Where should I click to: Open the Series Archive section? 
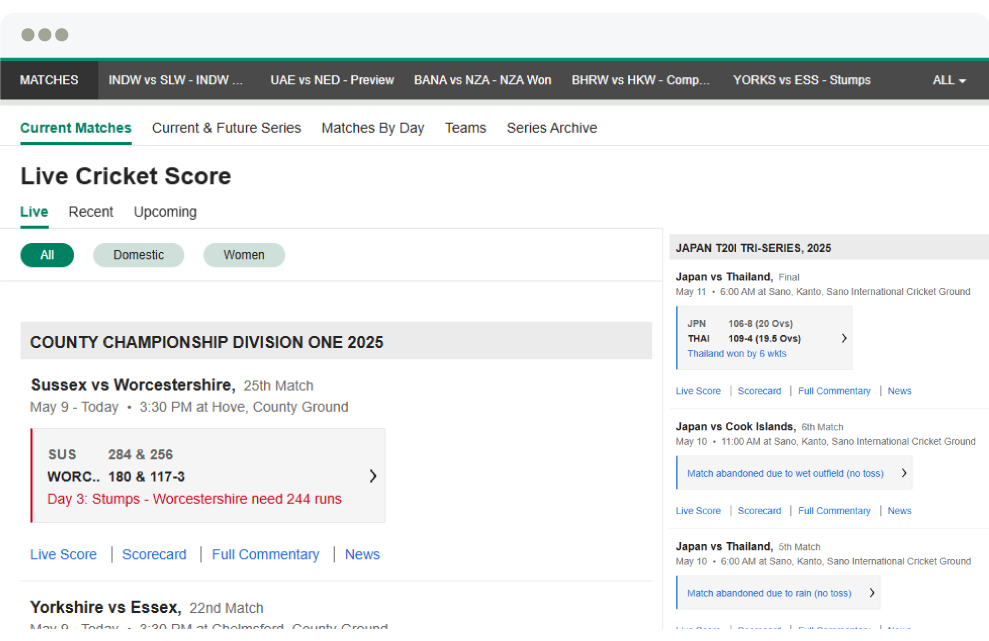(551, 128)
